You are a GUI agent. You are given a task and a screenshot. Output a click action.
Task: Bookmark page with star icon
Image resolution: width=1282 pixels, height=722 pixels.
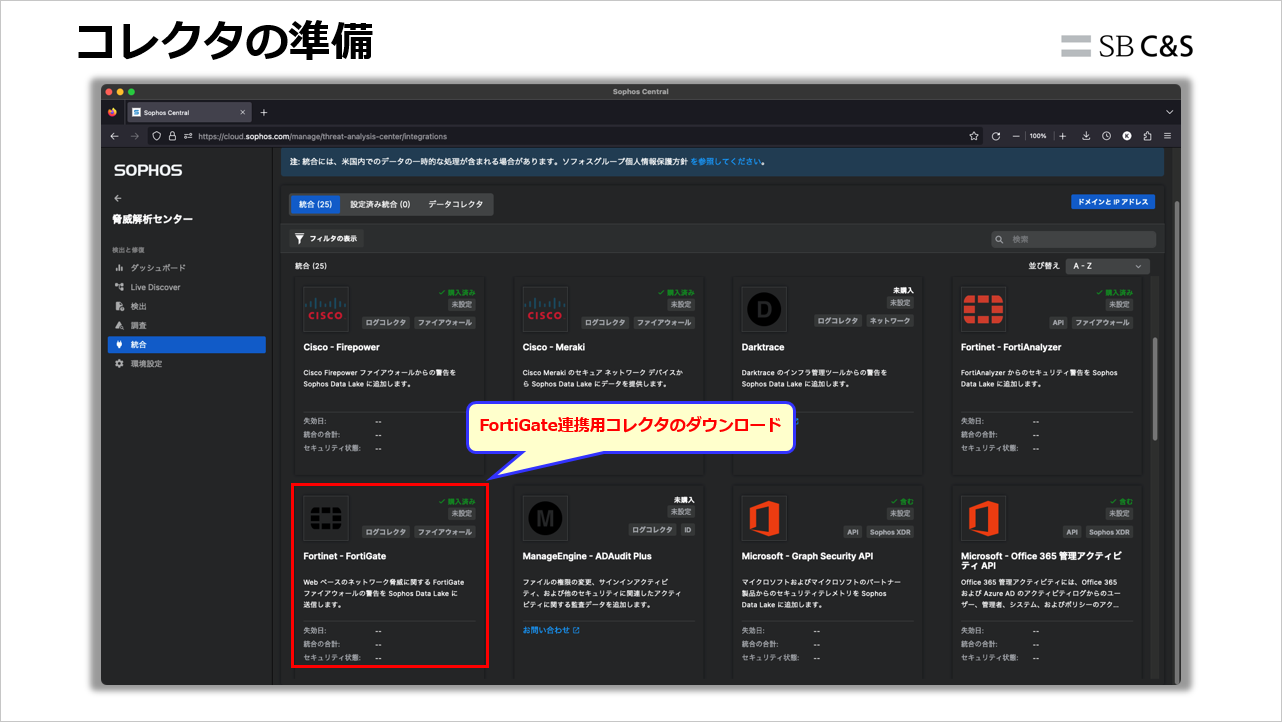(x=974, y=136)
